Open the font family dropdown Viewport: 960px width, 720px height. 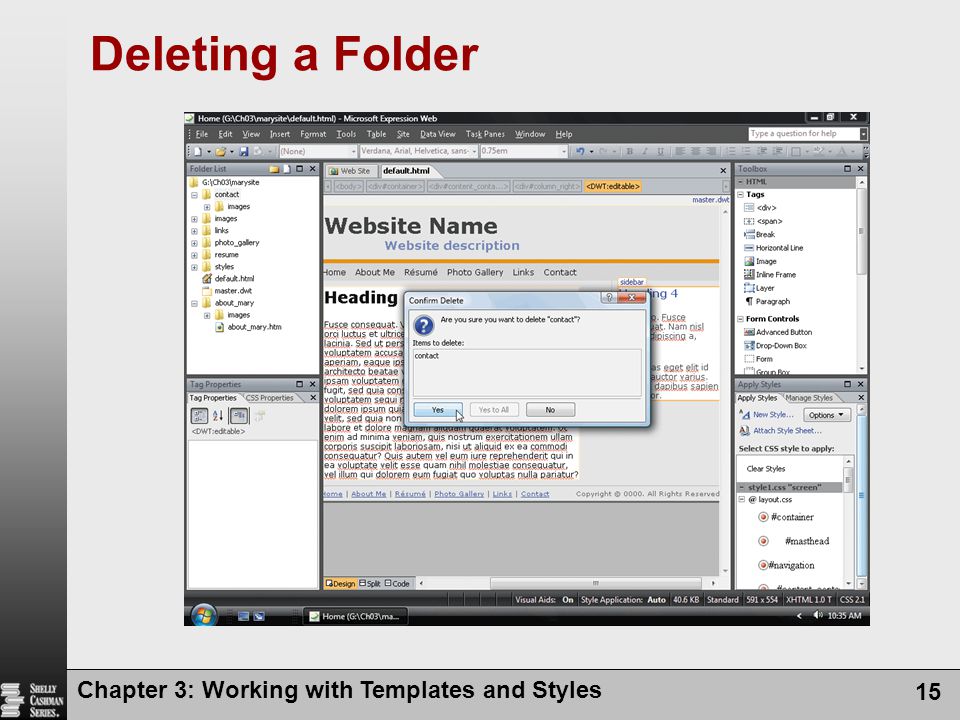tap(474, 151)
